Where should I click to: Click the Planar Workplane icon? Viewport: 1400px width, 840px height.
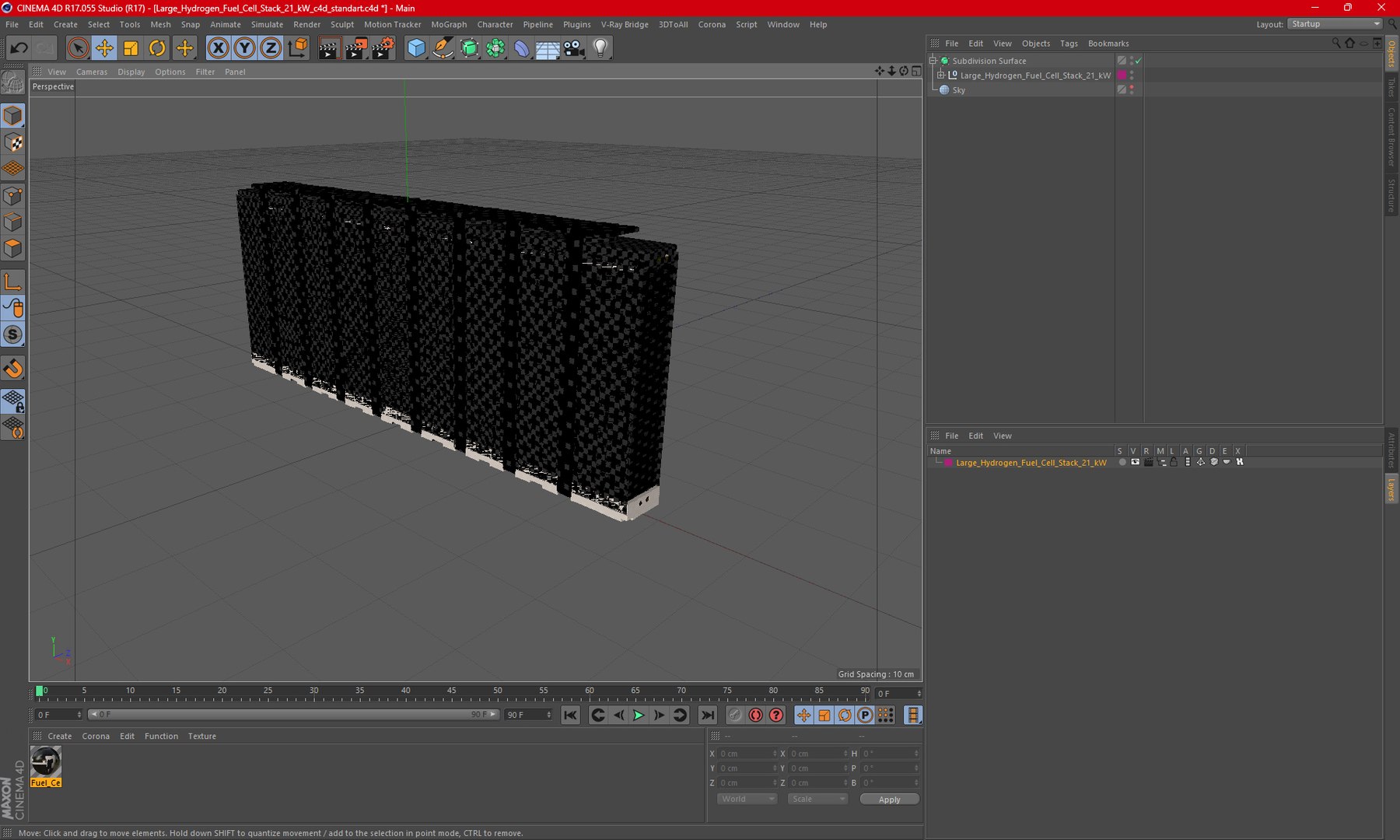[x=13, y=427]
